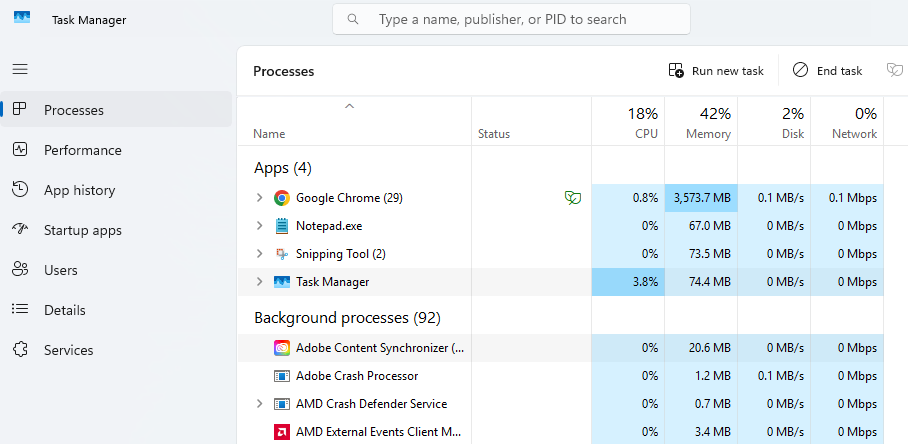
Task: Open the Performance tab
Action: [82, 150]
